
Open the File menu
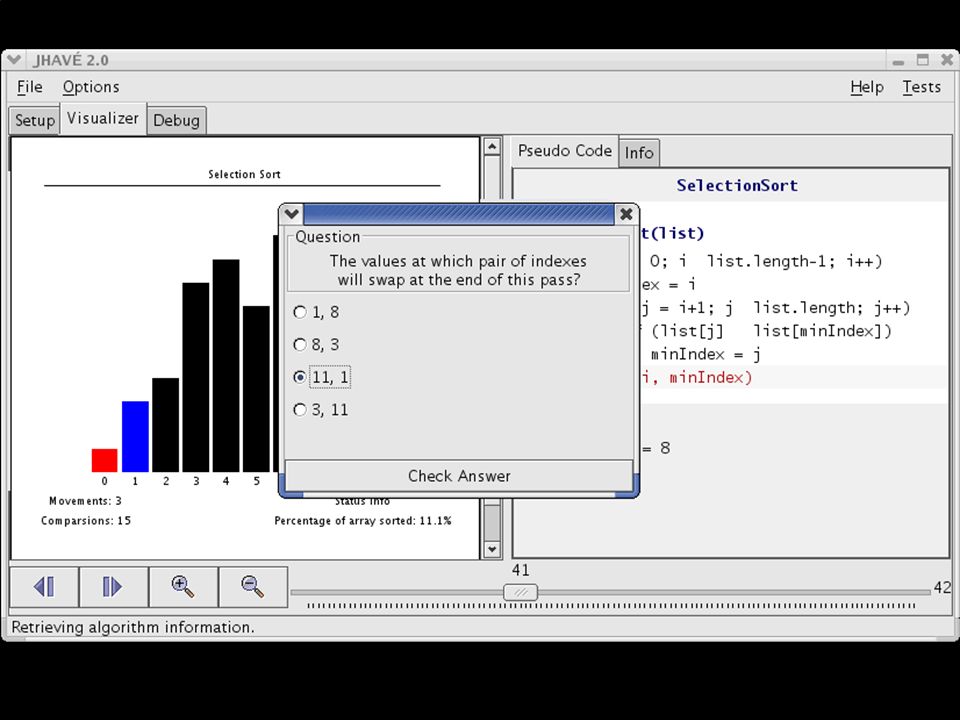(29, 87)
